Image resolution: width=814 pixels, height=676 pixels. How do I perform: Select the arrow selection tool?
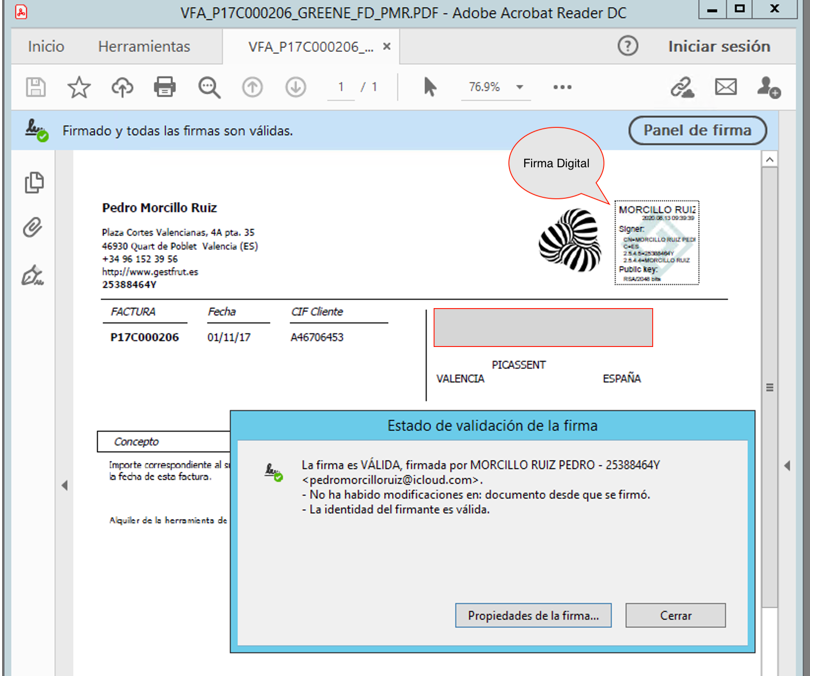click(x=430, y=87)
